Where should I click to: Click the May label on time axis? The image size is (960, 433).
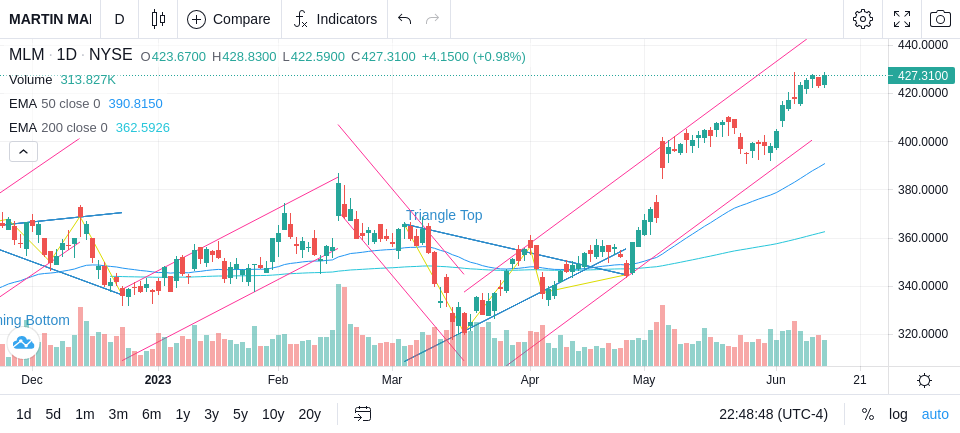tap(644, 380)
